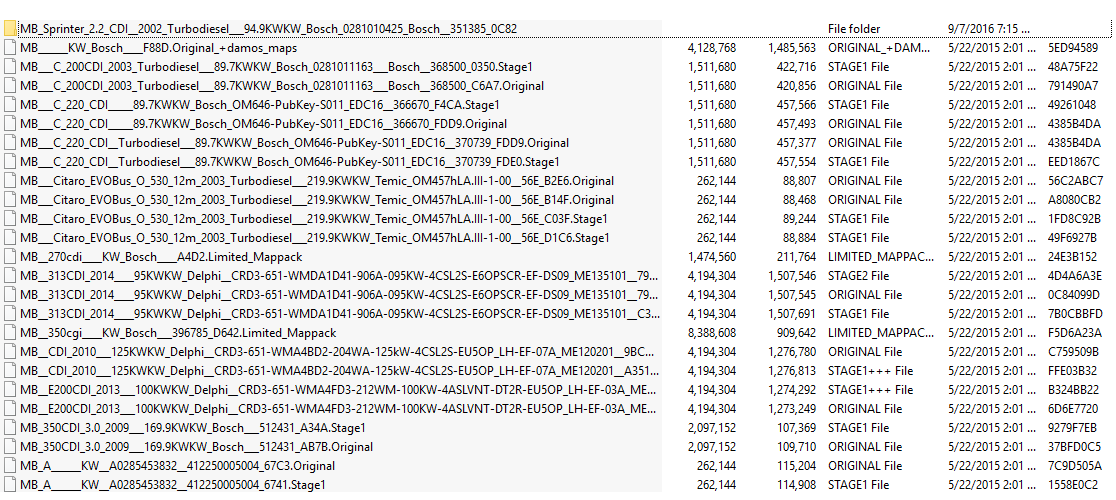Click the size value 8,388,608
The image size is (1116, 500).
[x=712, y=332]
